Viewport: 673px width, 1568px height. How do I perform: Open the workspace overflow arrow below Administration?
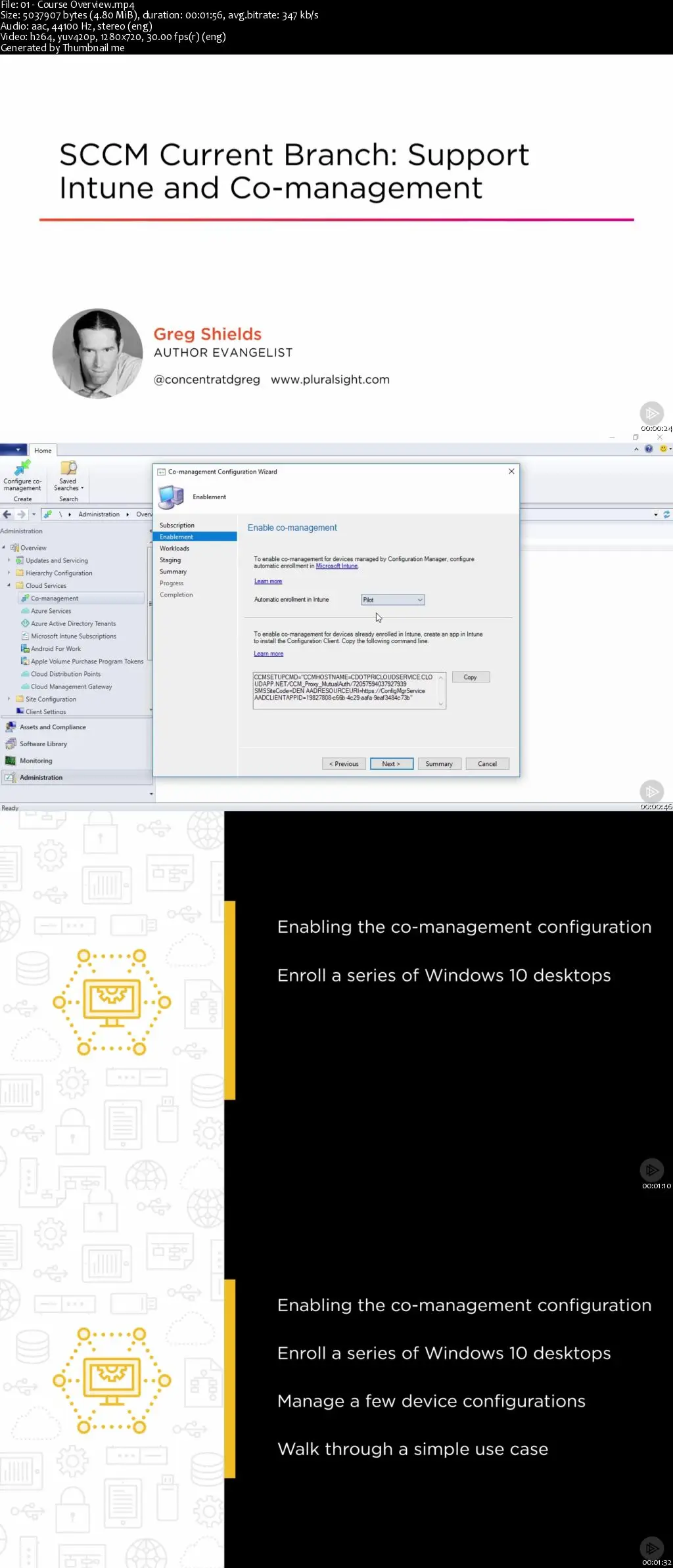click(x=151, y=794)
